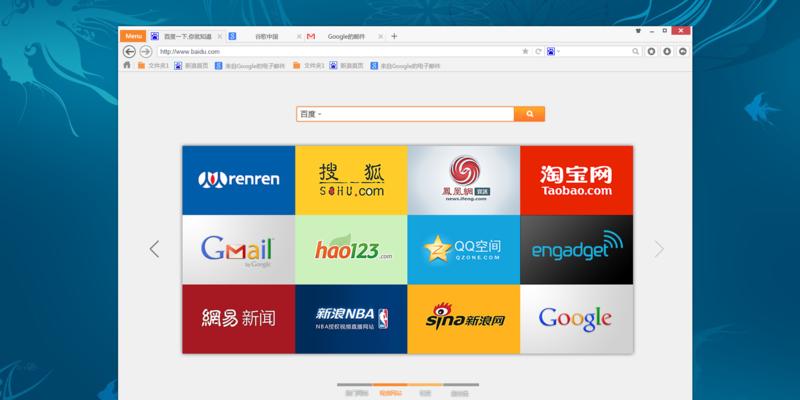This screenshot has height=400, width=800.
Task: Close the 谷歌中国 tab with its X
Action: (299, 37)
